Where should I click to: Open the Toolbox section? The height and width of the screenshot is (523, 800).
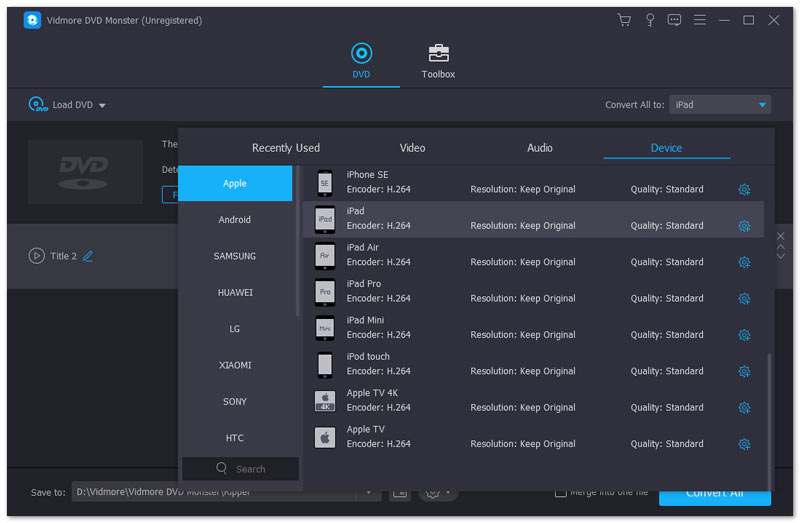click(438, 62)
